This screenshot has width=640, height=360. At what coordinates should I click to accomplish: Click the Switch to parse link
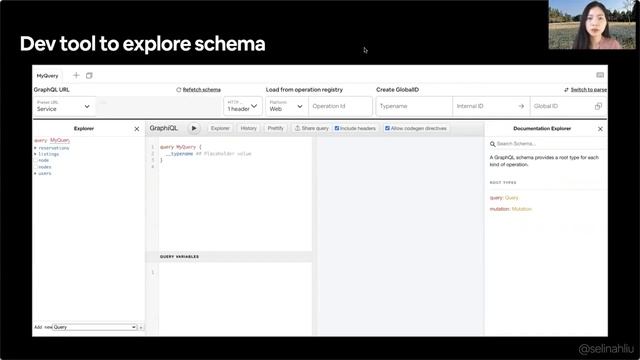[589, 90]
